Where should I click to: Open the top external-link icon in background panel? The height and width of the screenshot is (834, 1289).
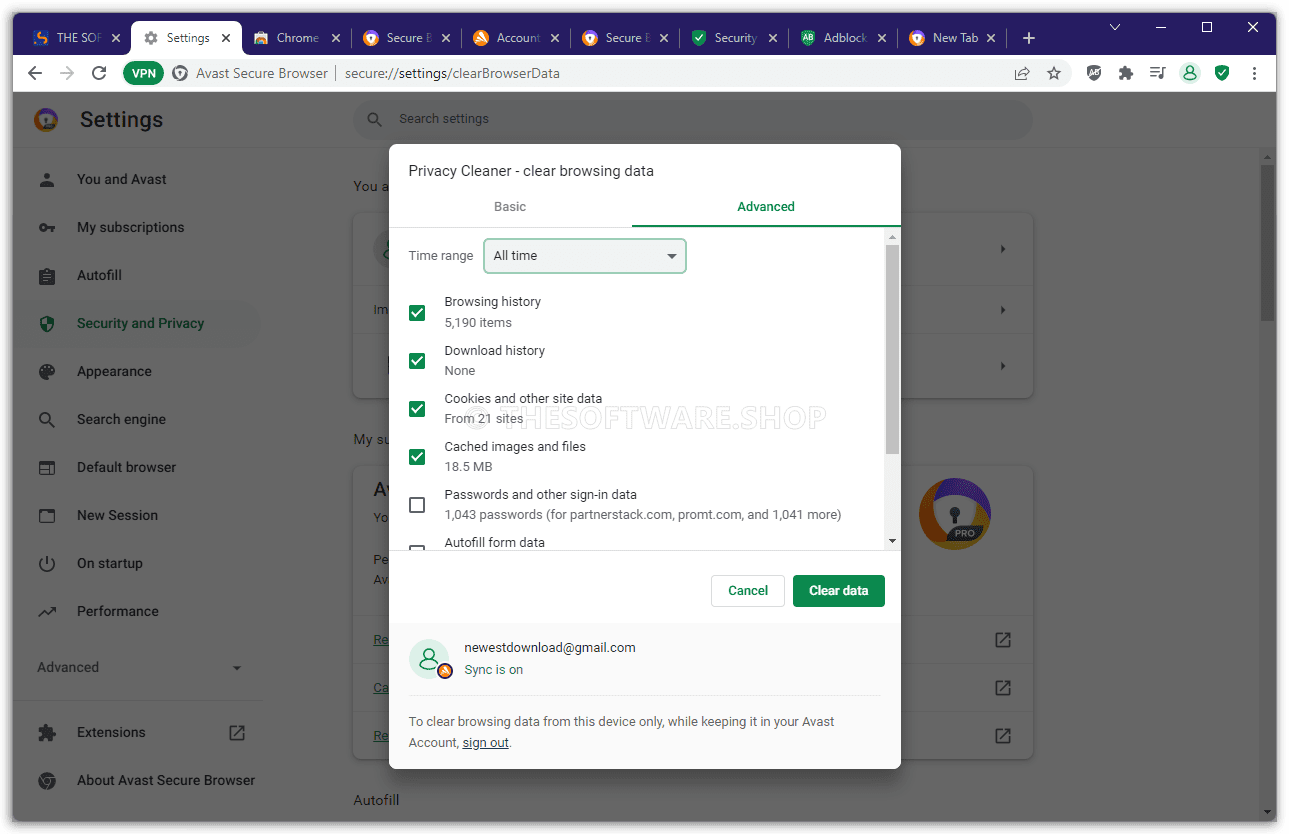click(1002, 640)
